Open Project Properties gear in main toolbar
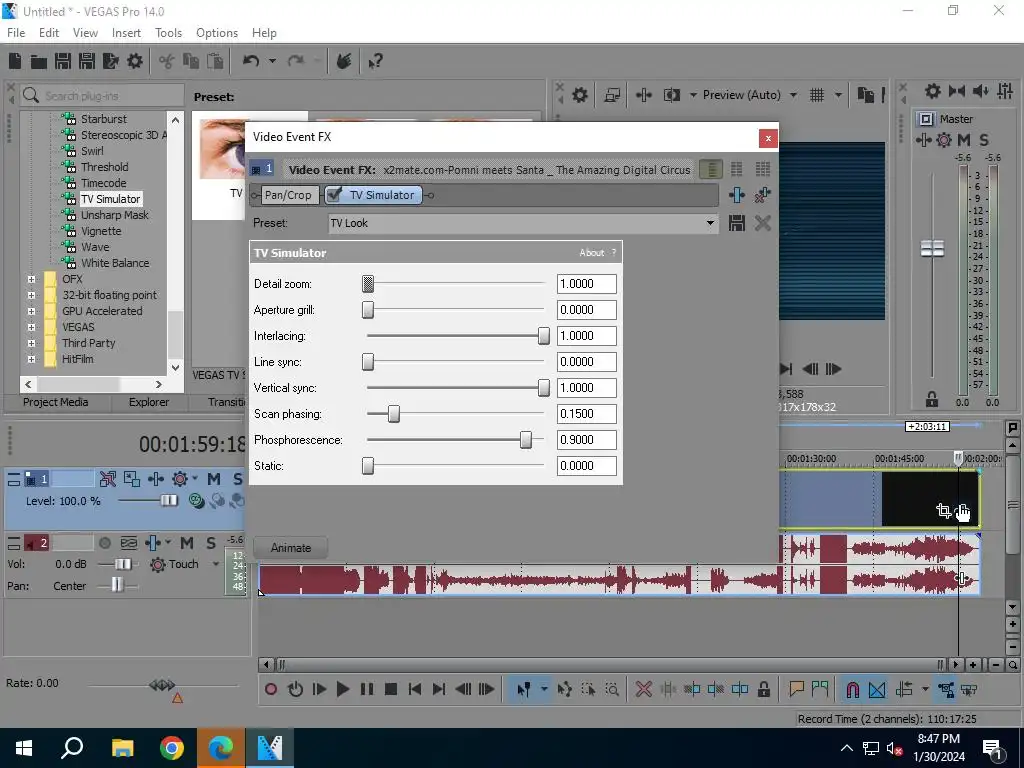 135,61
